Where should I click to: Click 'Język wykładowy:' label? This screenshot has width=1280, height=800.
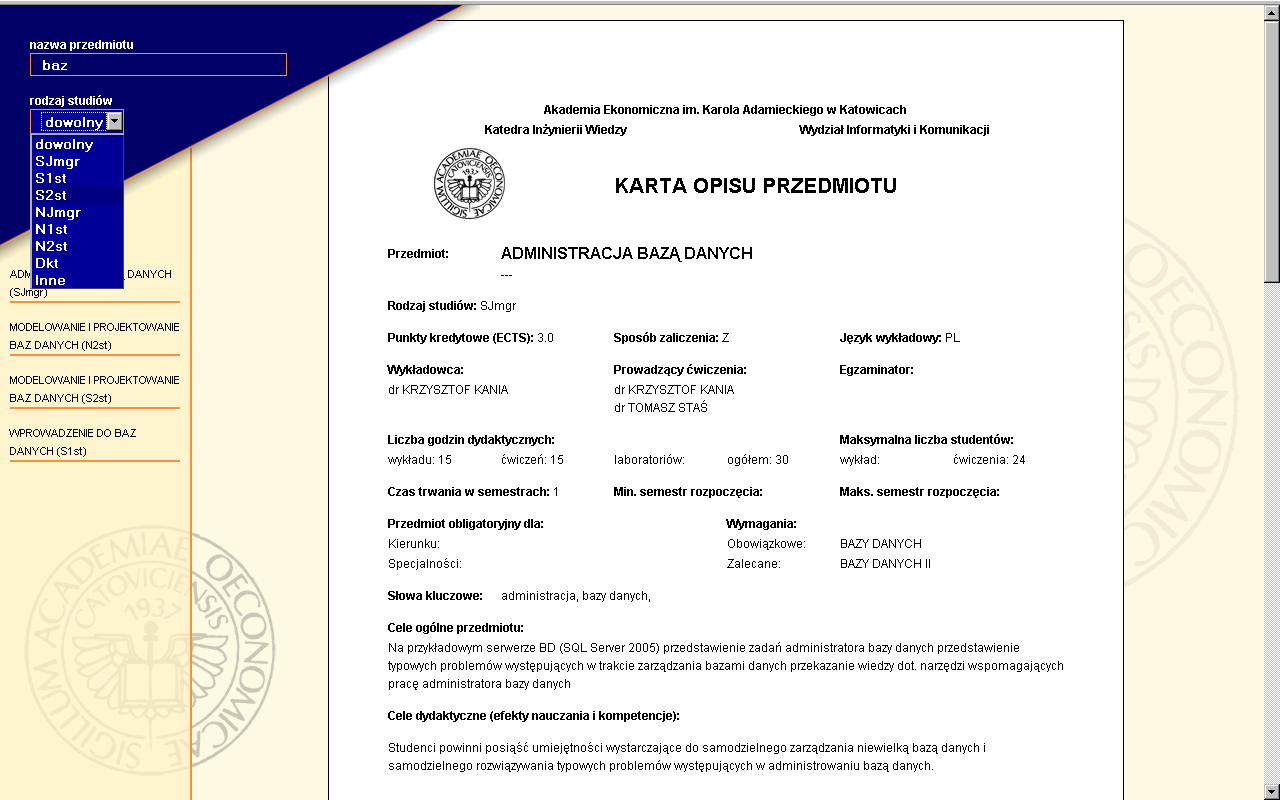tap(890, 338)
